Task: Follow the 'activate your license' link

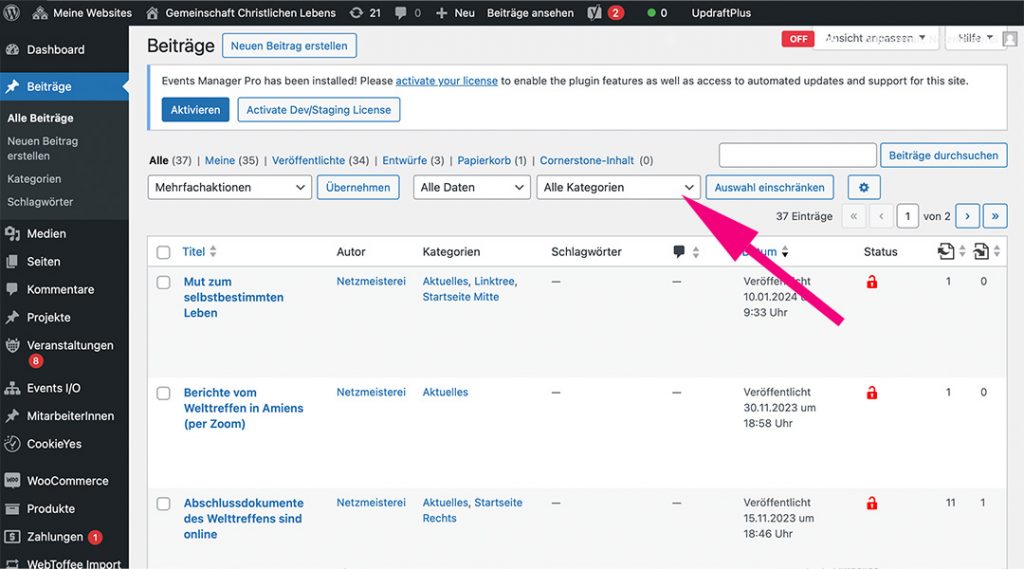Action: 446,81
